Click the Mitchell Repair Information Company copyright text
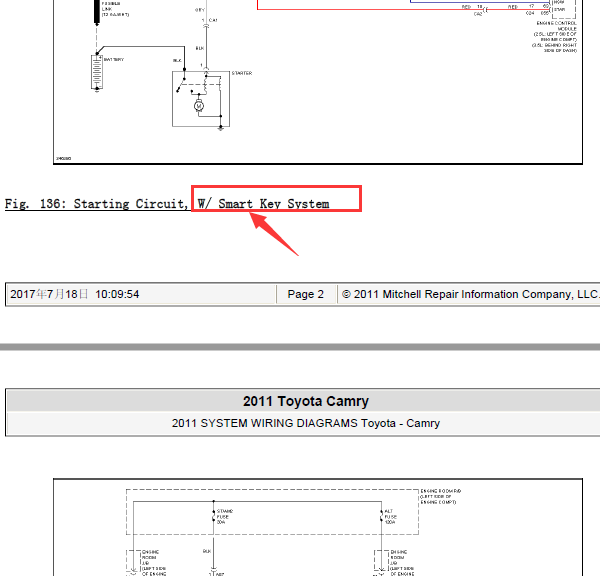The image size is (600, 576). (470, 294)
